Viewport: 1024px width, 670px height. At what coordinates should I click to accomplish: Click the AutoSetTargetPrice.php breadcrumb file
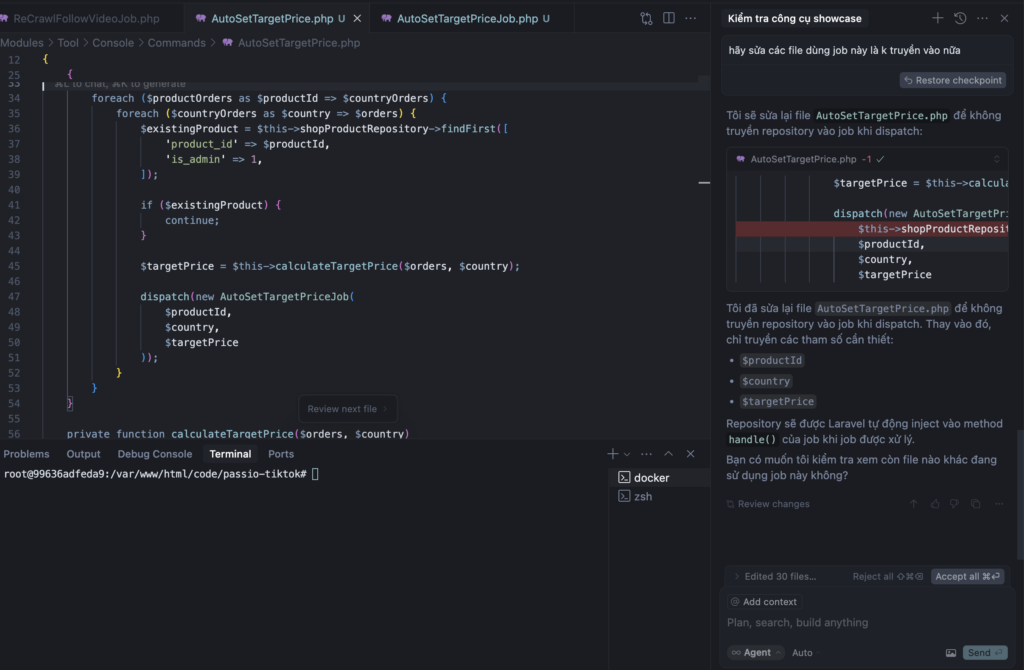pyautogui.click(x=298, y=42)
